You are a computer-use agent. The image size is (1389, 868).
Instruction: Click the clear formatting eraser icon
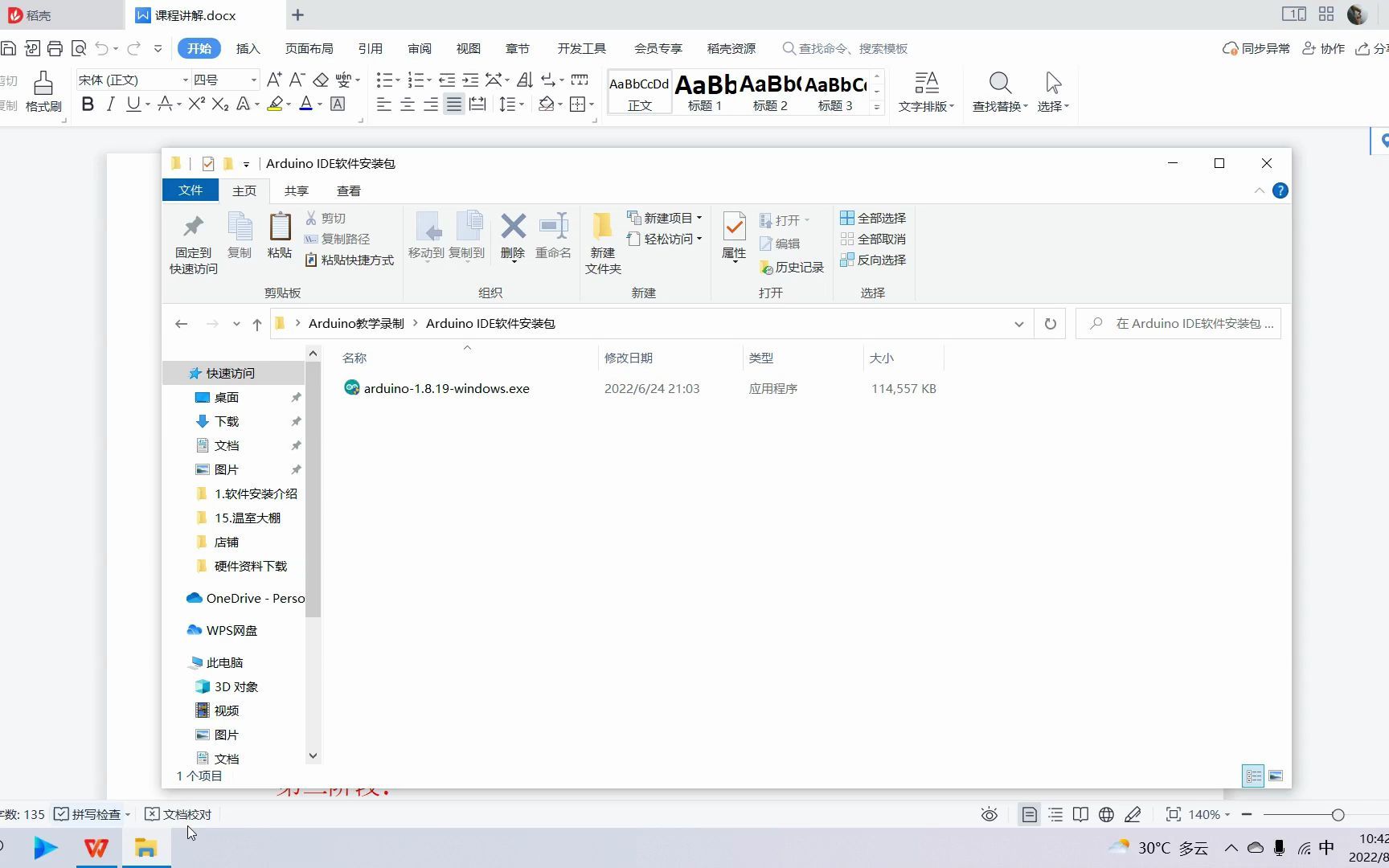[321, 80]
